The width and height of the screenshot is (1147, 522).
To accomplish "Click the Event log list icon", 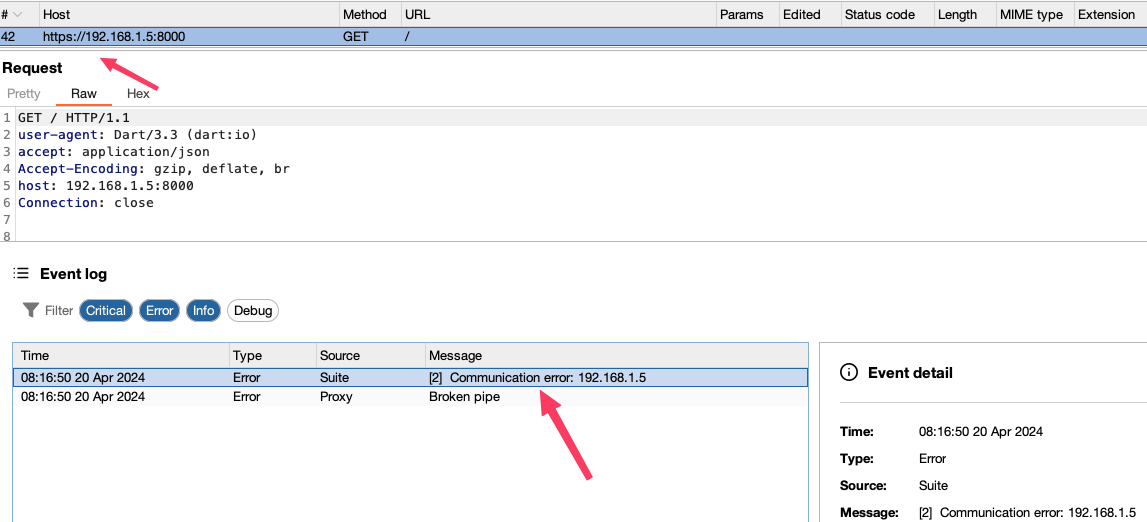I will (x=21, y=274).
